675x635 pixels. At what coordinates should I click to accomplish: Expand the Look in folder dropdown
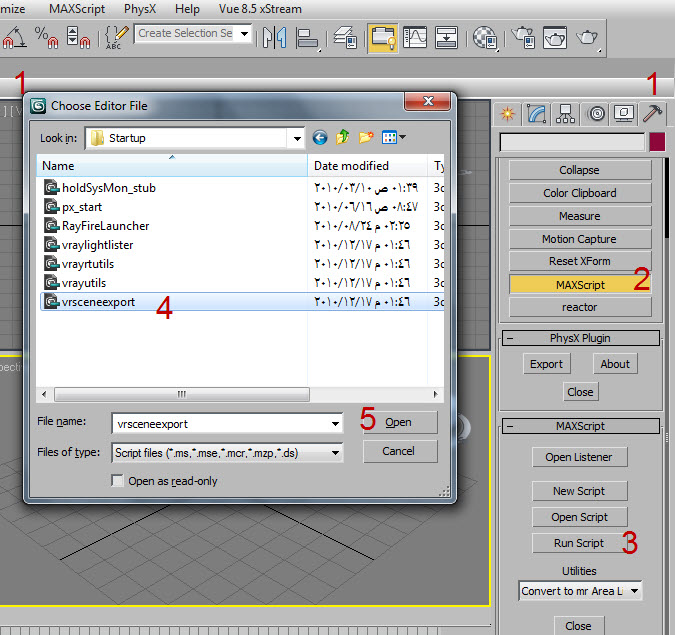297,139
